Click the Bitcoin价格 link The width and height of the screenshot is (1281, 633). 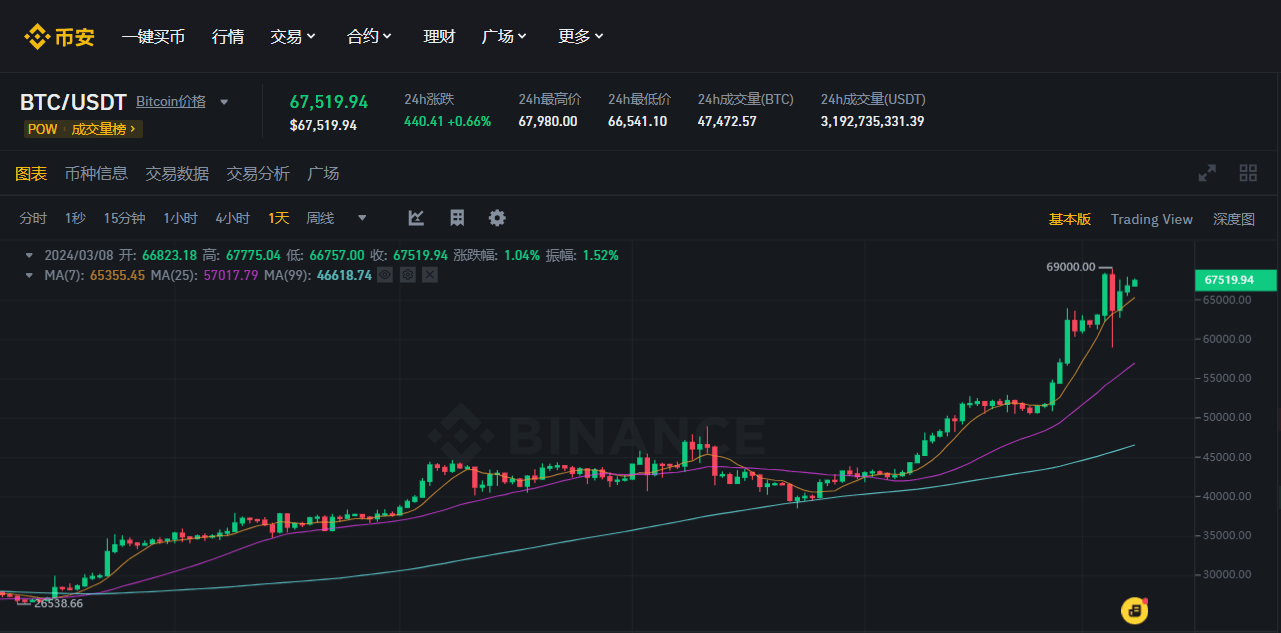(171, 101)
